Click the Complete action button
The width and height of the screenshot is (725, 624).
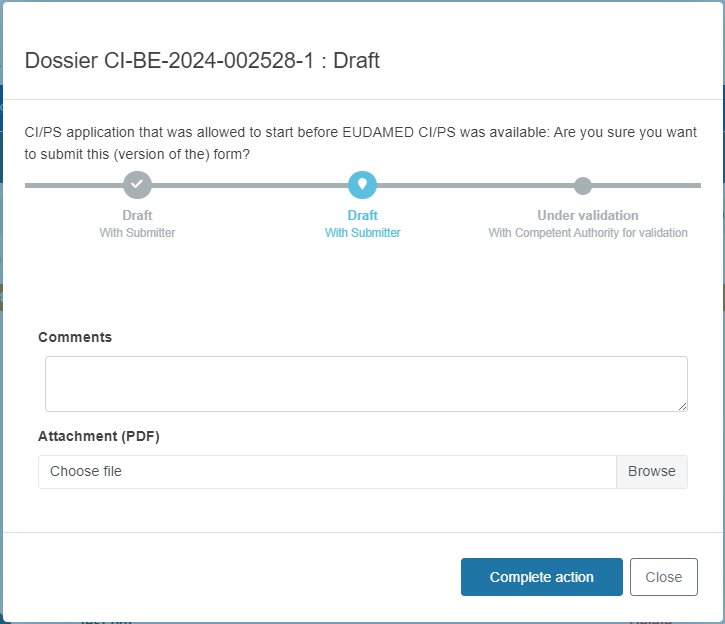coord(541,577)
